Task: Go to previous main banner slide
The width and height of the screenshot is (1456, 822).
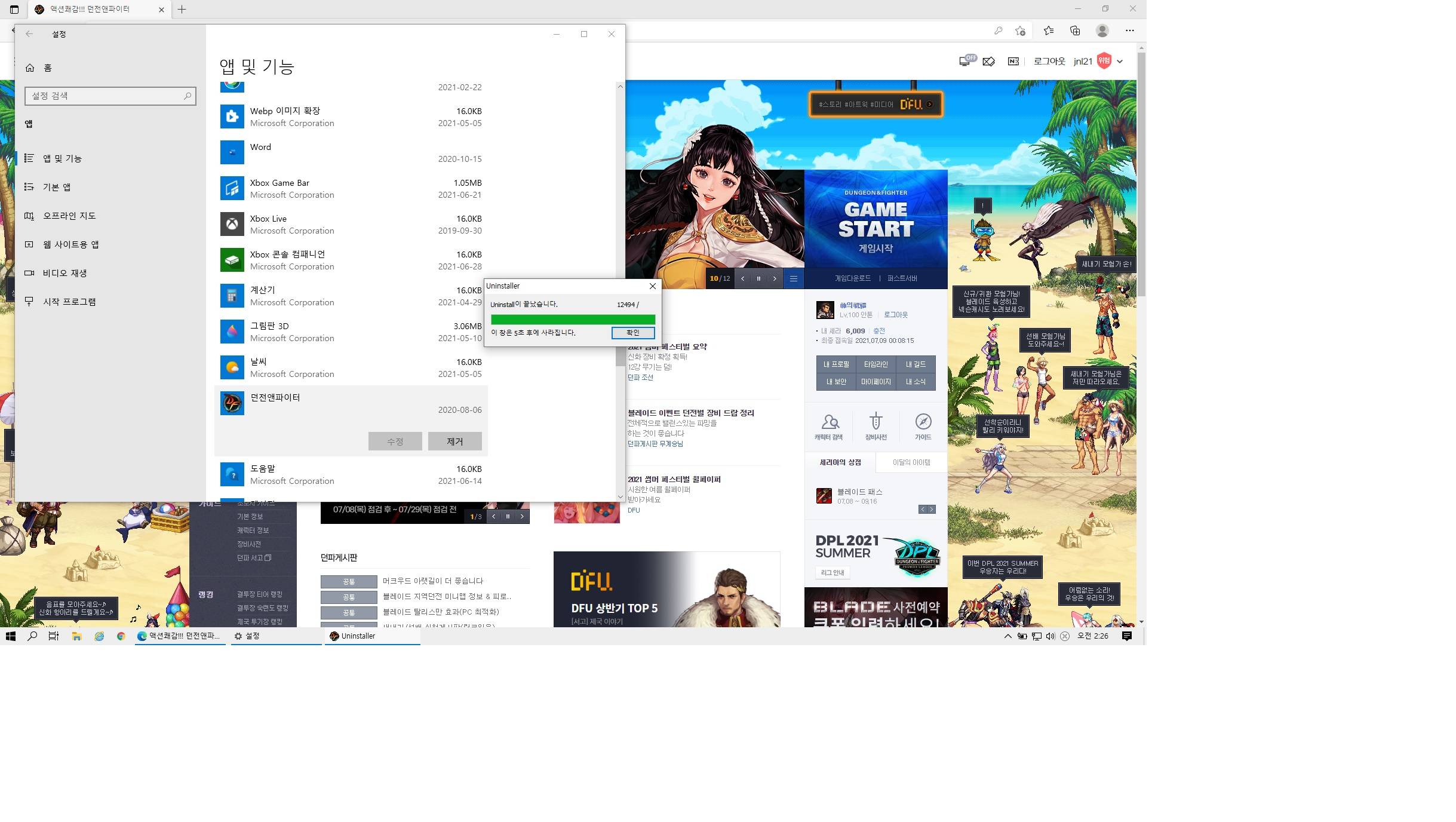Action: [742, 278]
